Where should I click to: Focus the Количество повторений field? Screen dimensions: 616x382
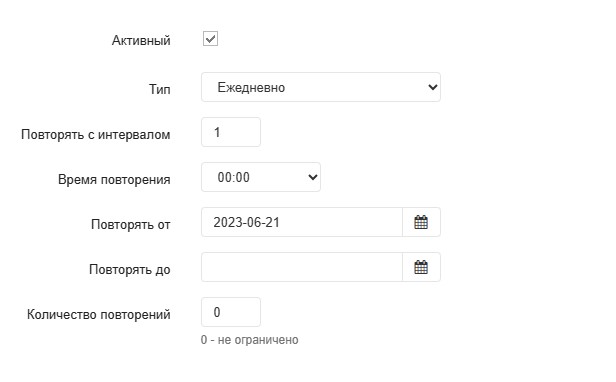[x=231, y=312]
